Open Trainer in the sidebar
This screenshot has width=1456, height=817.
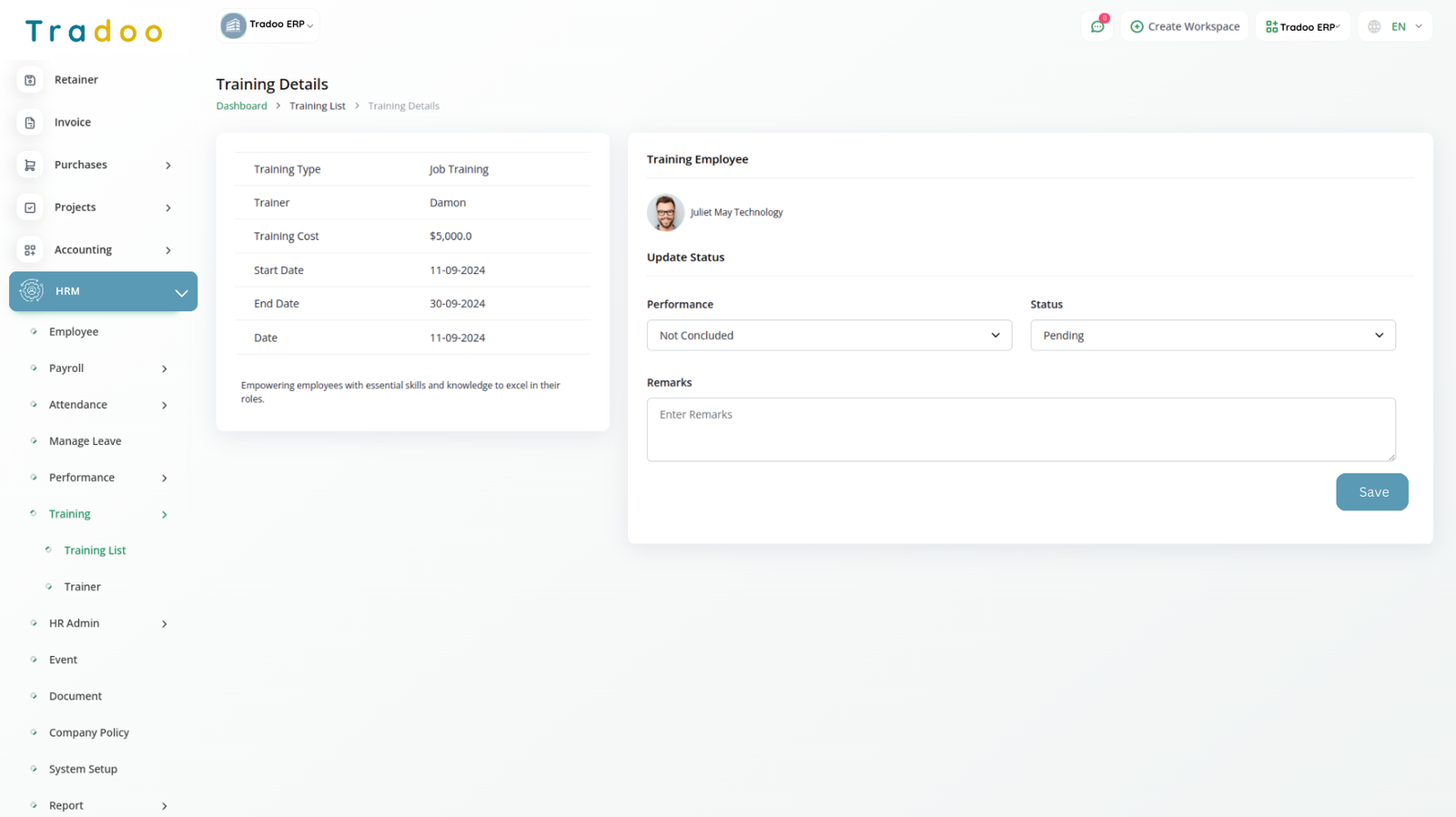82,587
